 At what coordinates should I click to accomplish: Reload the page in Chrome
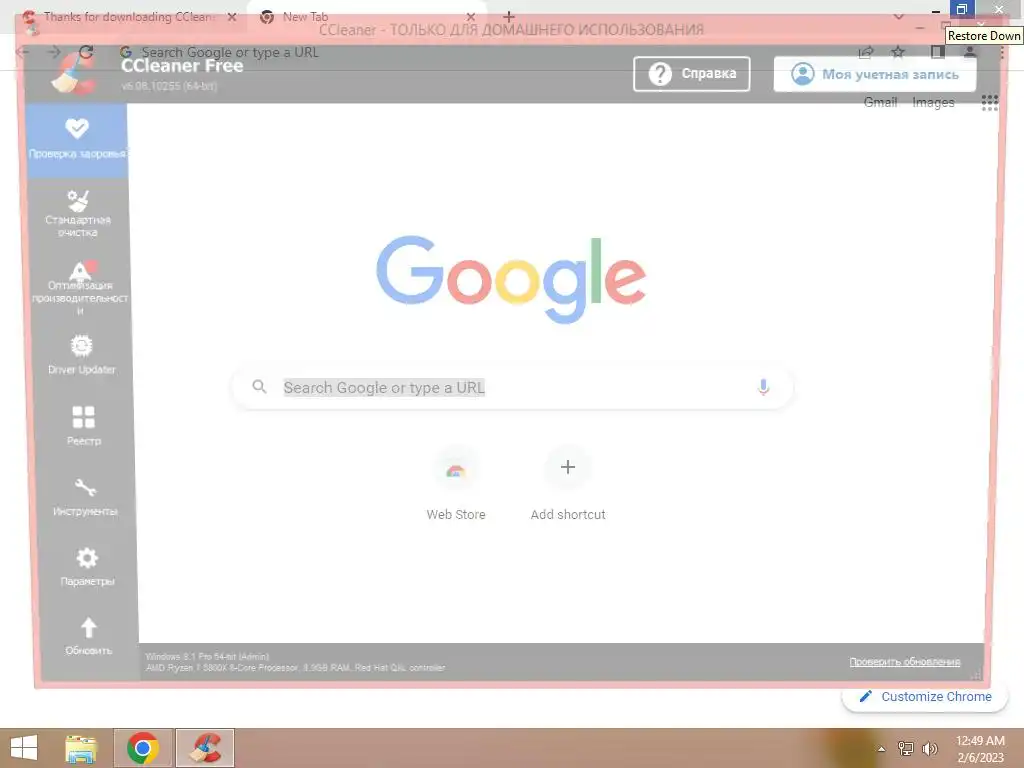tap(86, 52)
